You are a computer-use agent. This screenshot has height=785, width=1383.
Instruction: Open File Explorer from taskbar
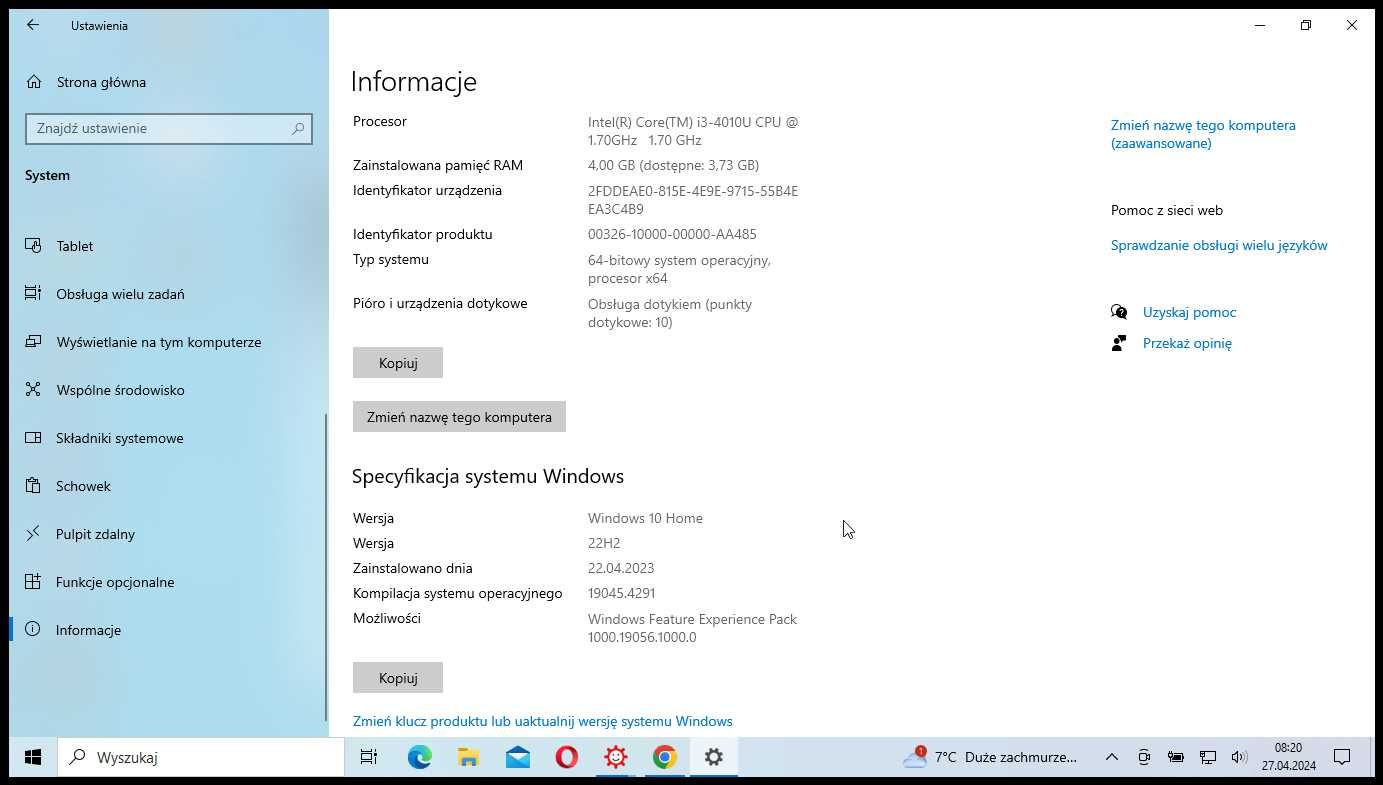click(x=468, y=757)
